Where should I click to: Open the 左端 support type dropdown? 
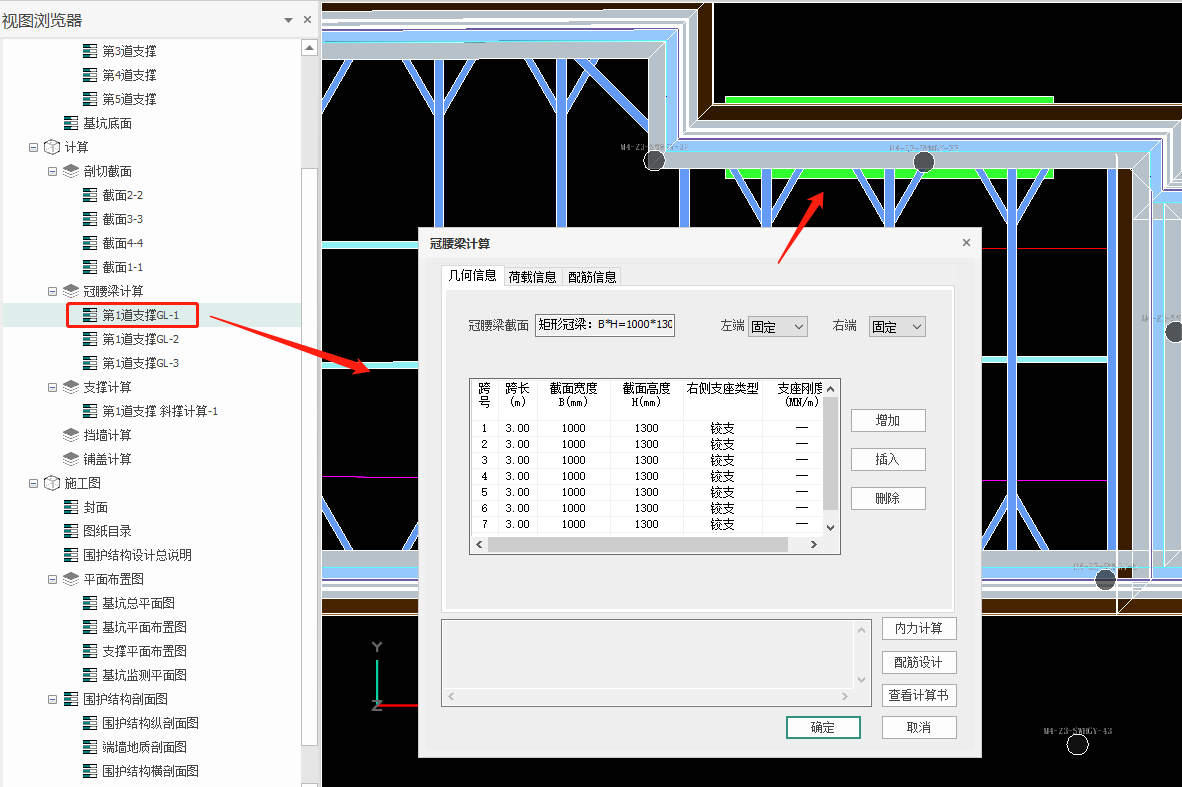pos(777,326)
